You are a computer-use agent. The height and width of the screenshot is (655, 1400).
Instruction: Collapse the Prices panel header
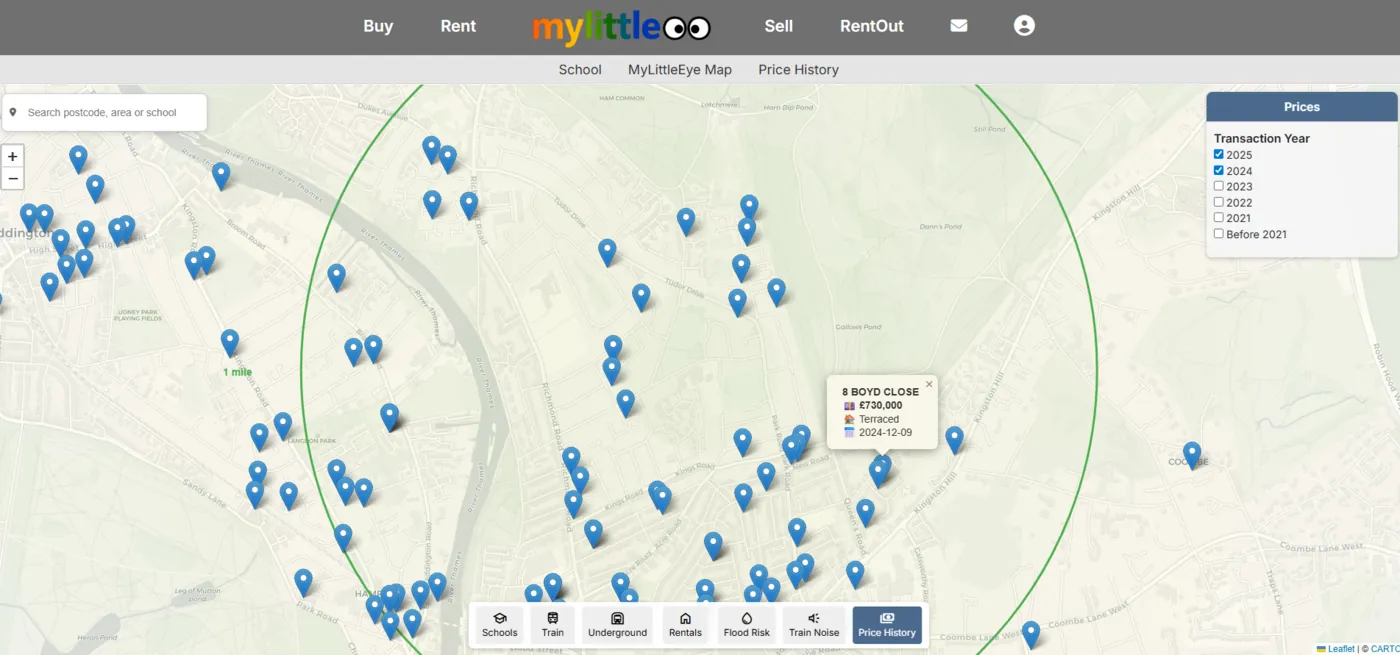coord(1301,107)
